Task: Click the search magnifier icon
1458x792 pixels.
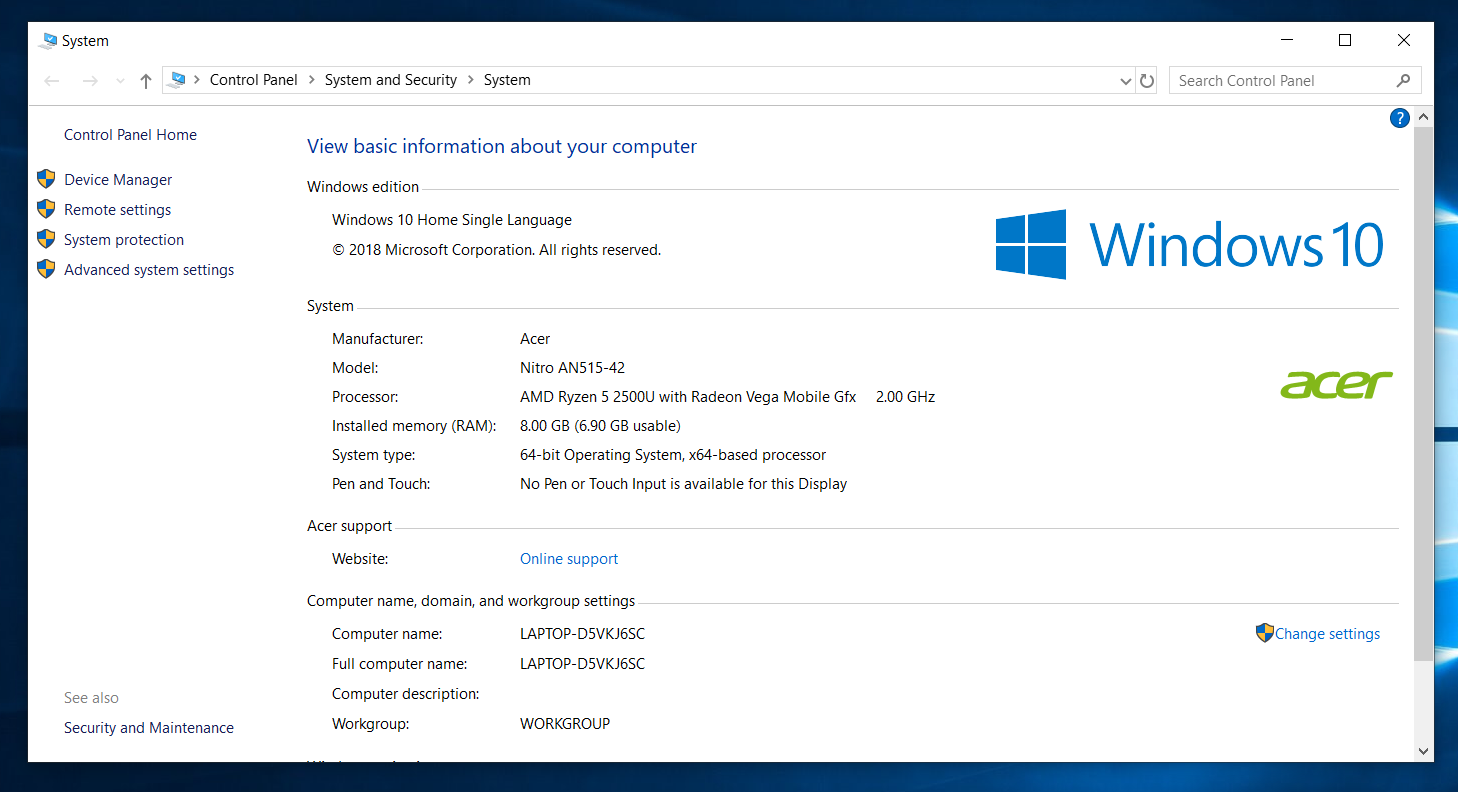Action: point(1403,81)
